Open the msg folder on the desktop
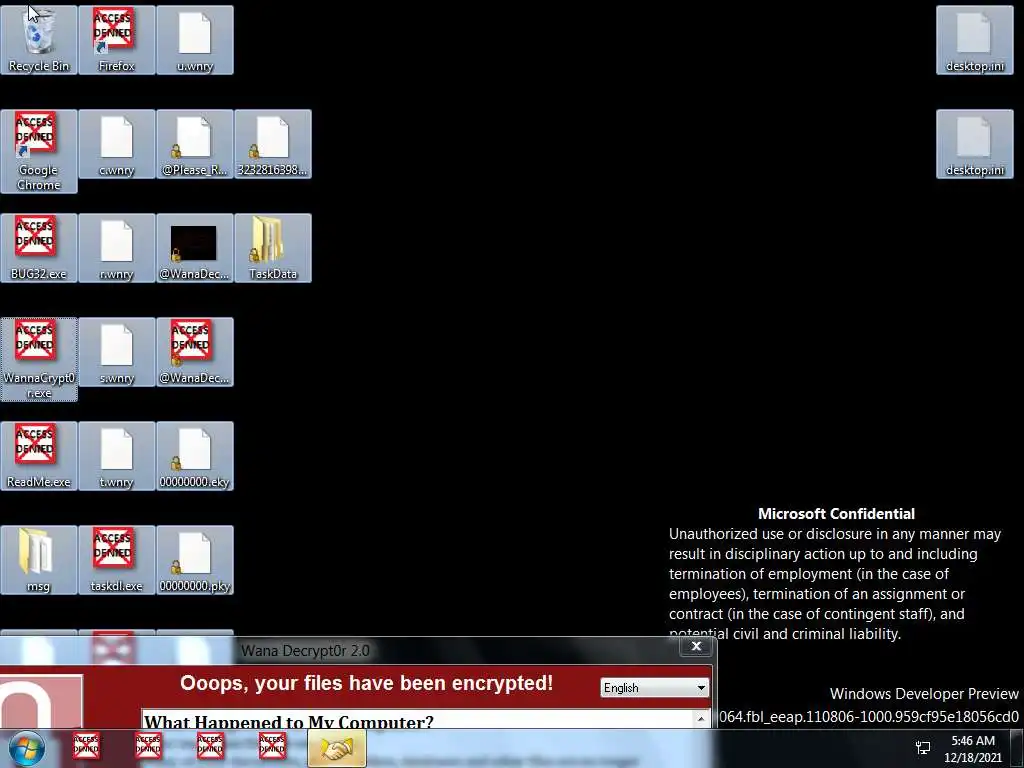 click(39, 560)
